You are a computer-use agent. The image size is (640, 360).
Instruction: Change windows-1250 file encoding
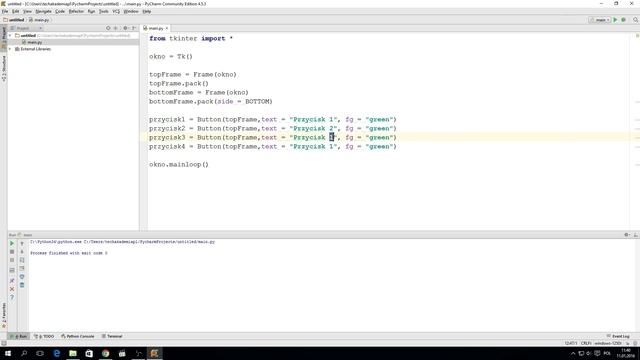[x=608, y=343]
